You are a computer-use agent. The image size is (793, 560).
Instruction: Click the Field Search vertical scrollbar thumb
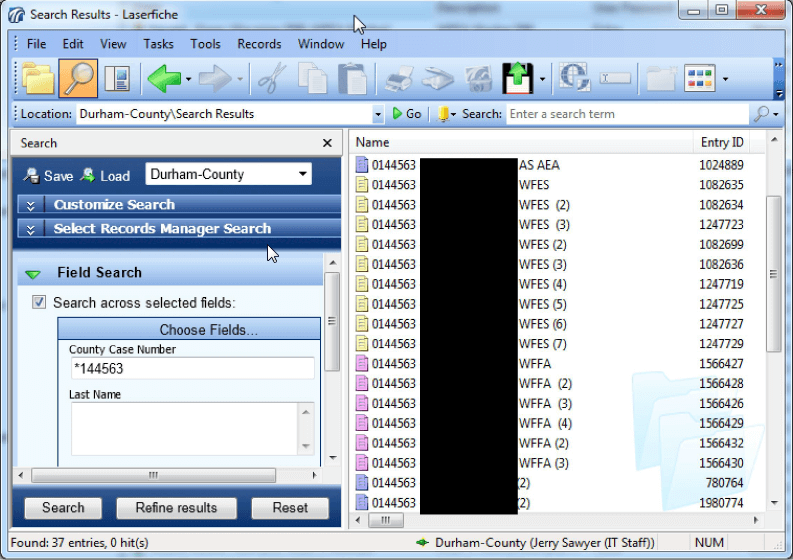click(x=332, y=321)
